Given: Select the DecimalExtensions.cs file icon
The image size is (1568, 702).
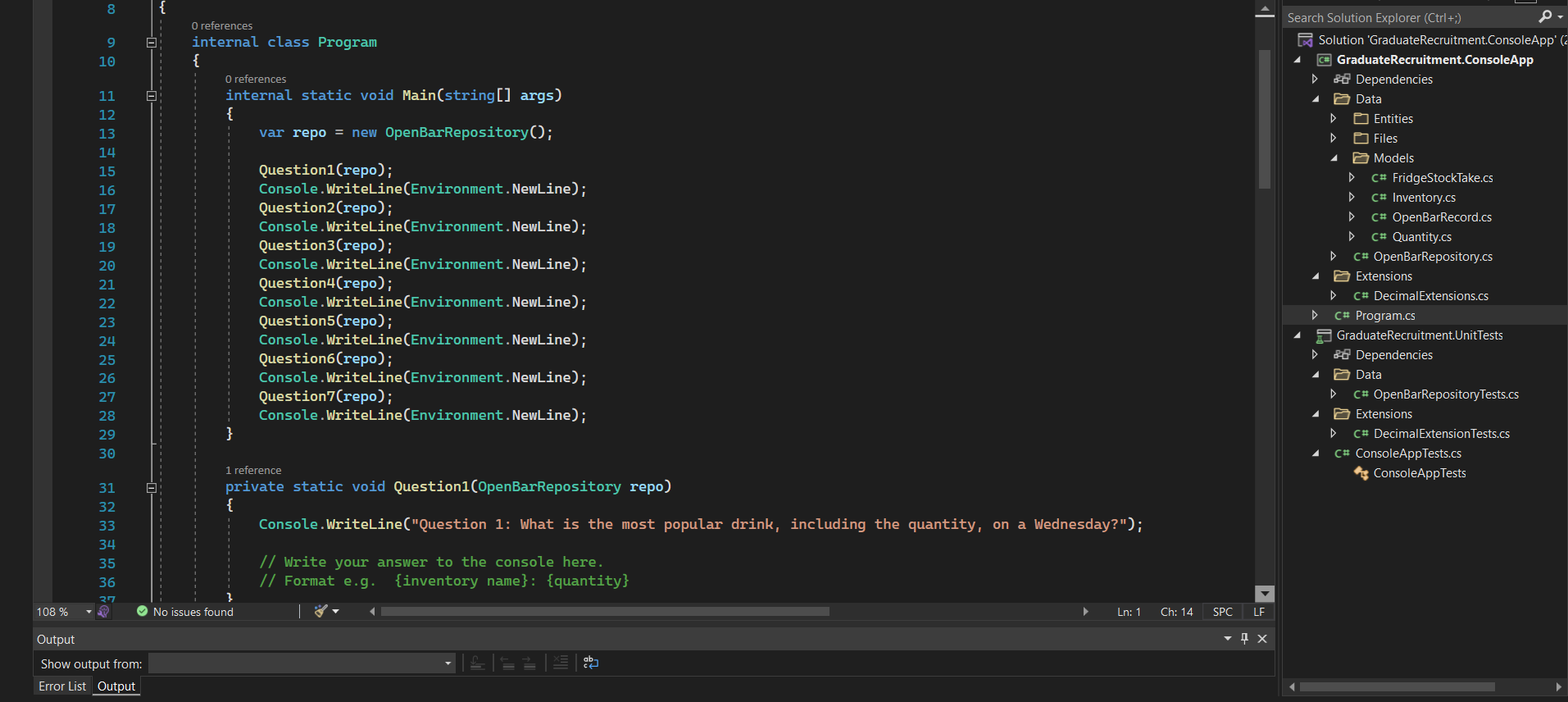Looking at the screenshot, I should point(1361,296).
